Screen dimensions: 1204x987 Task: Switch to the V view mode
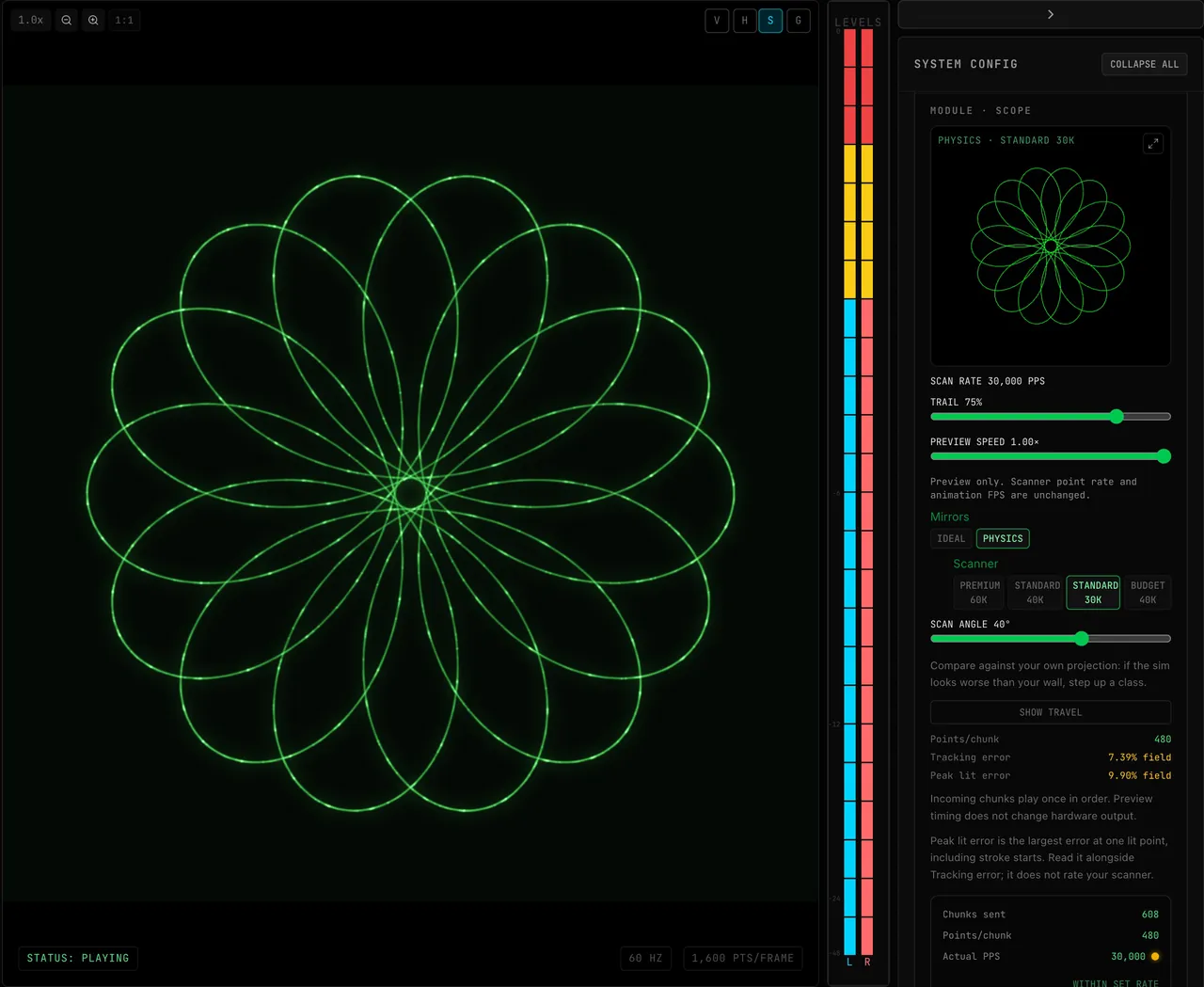(717, 21)
